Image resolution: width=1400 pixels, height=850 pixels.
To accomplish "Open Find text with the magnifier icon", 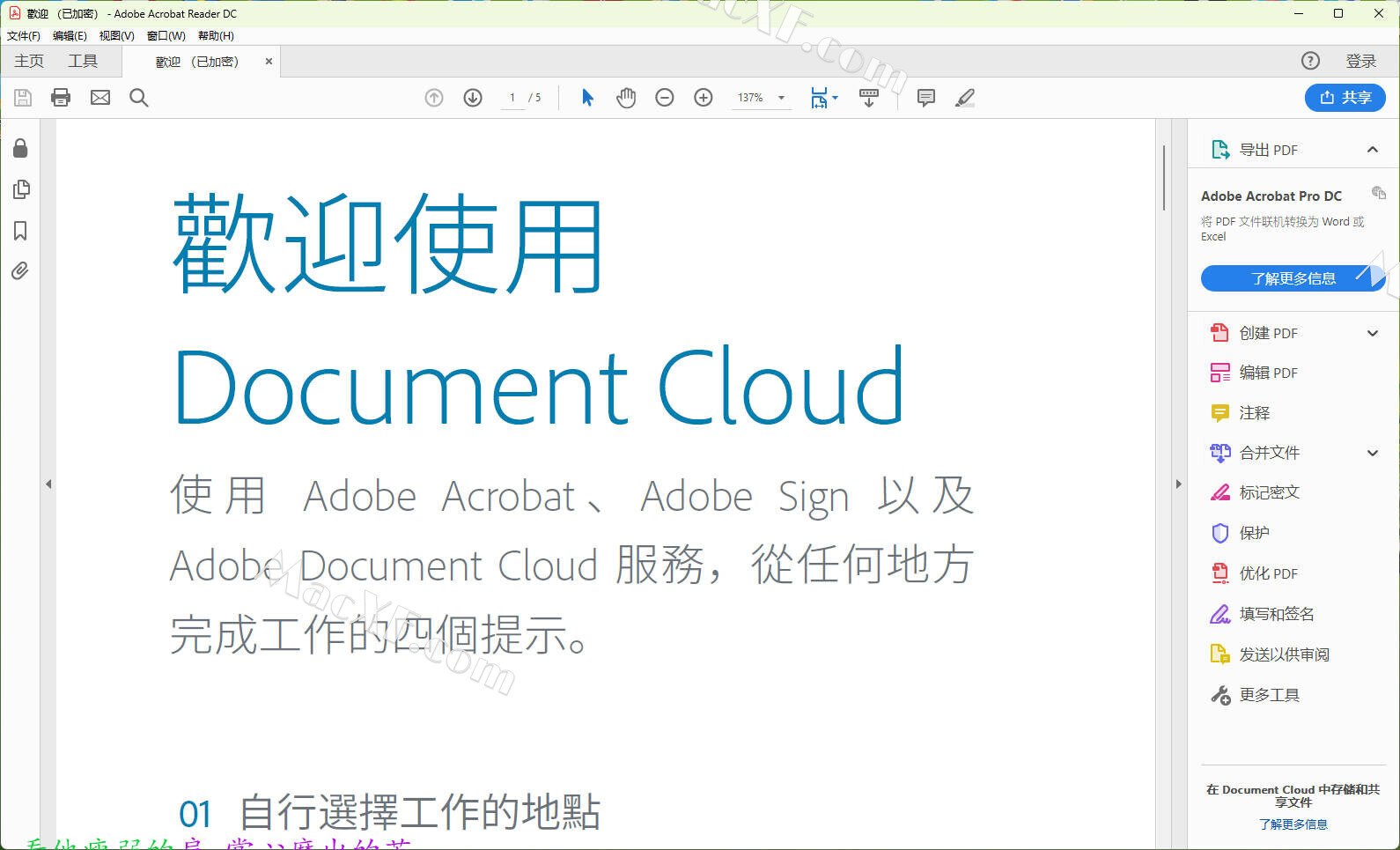I will [139, 98].
